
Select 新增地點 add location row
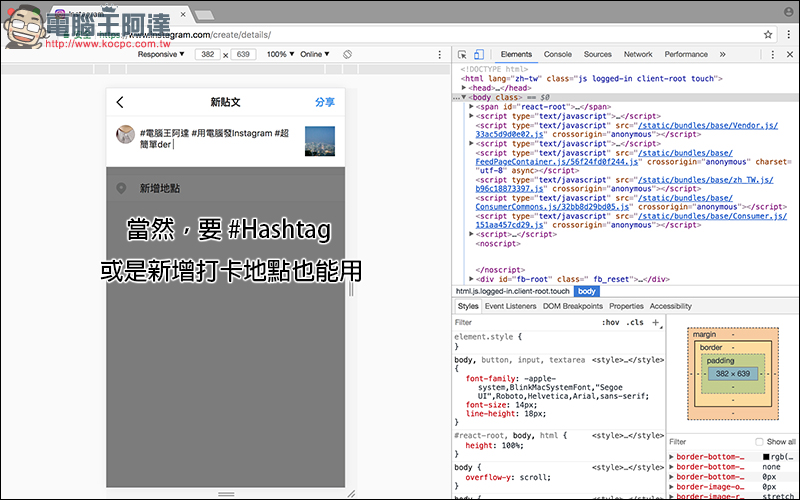[226, 188]
